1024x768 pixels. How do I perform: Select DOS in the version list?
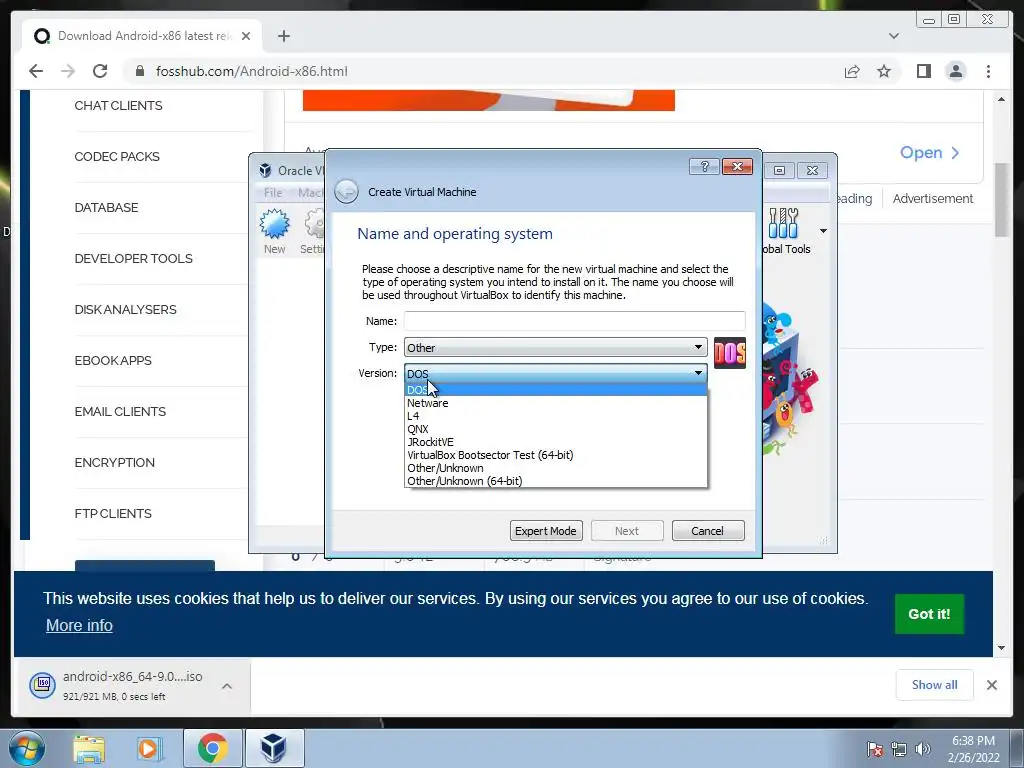pyautogui.click(x=555, y=390)
